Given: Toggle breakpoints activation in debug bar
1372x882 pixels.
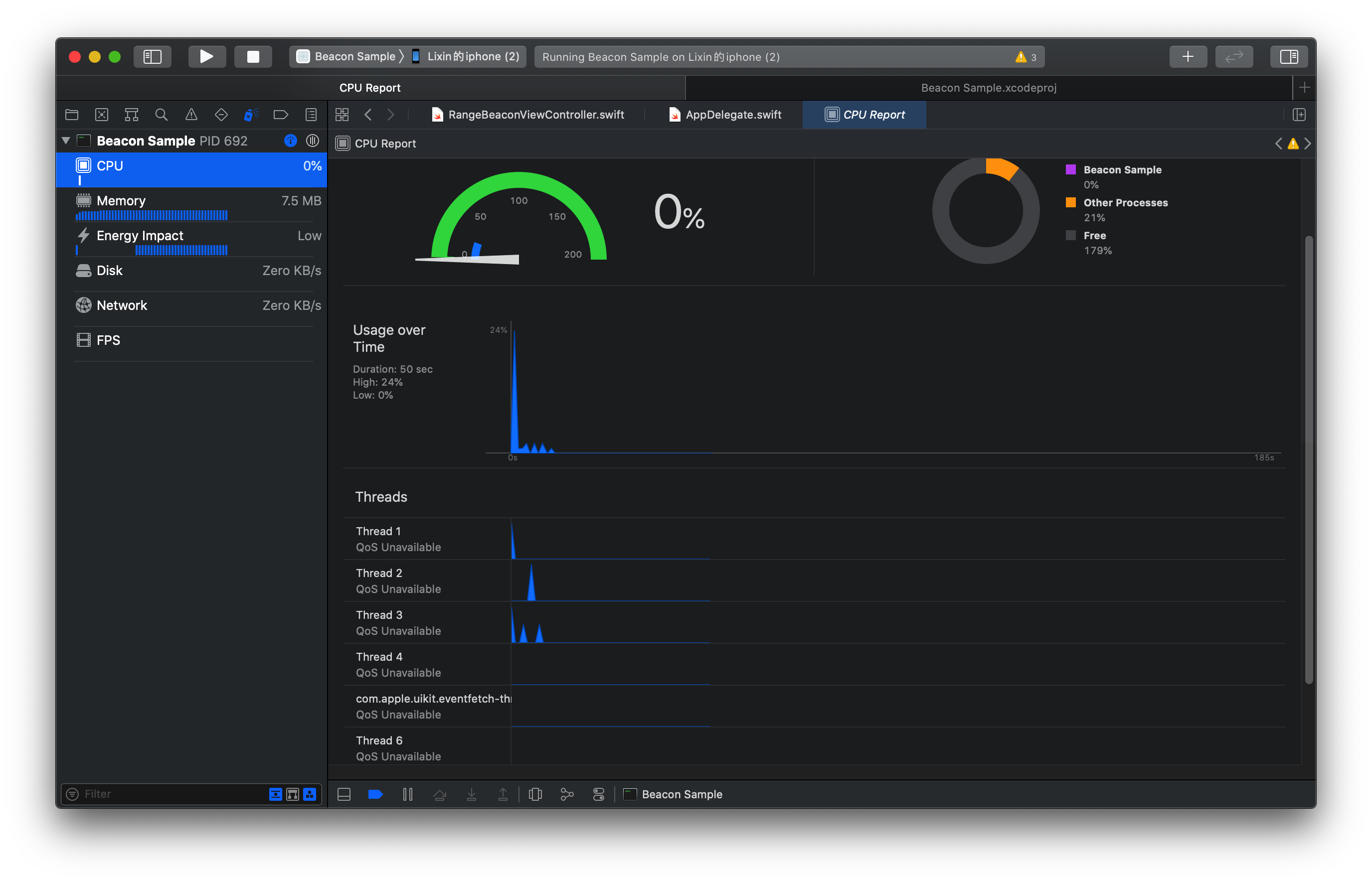Looking at the screenshot, I should (x=375, y=794).
